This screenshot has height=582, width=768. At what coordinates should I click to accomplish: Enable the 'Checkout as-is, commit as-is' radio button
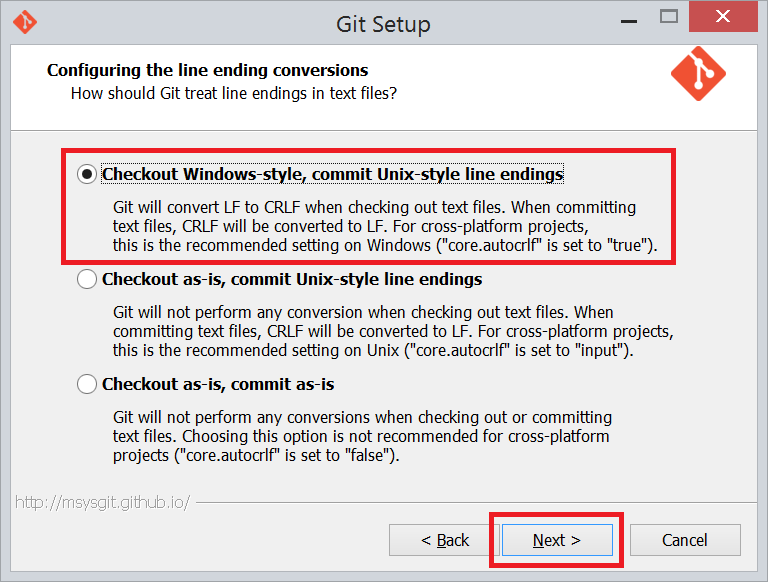87,384
